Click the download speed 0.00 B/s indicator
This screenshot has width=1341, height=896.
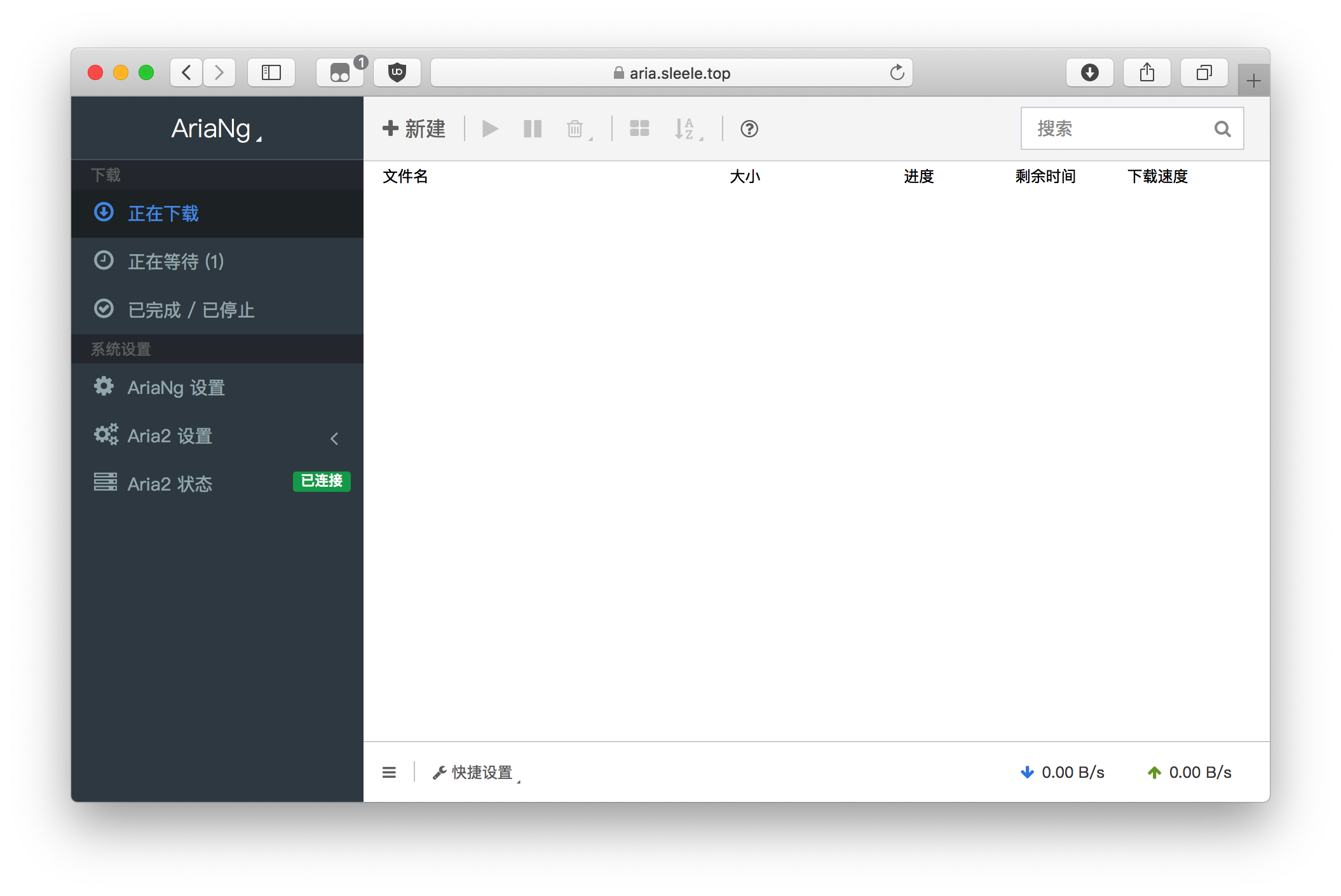1062,773
